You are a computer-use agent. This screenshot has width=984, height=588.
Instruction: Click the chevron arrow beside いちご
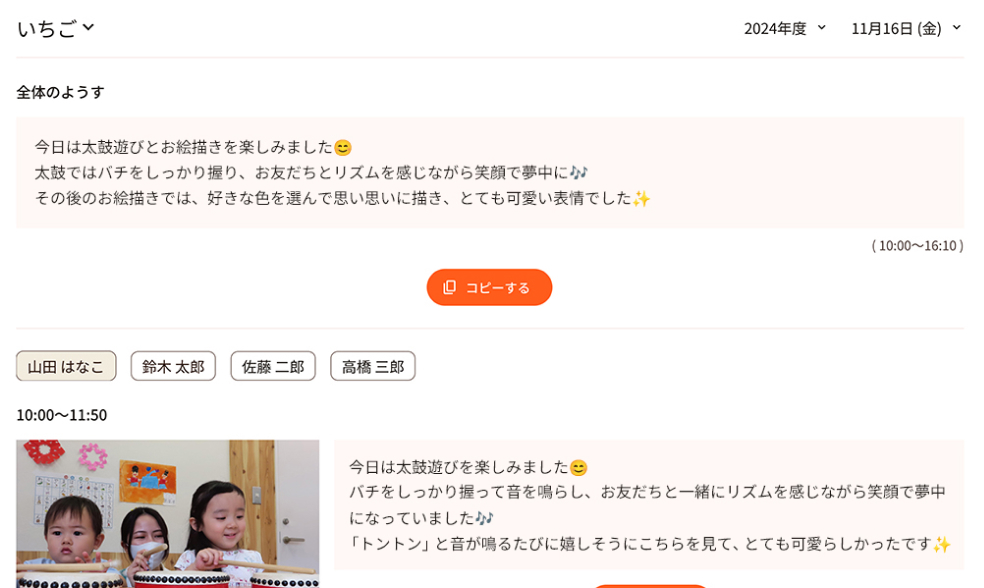(88, 27)
